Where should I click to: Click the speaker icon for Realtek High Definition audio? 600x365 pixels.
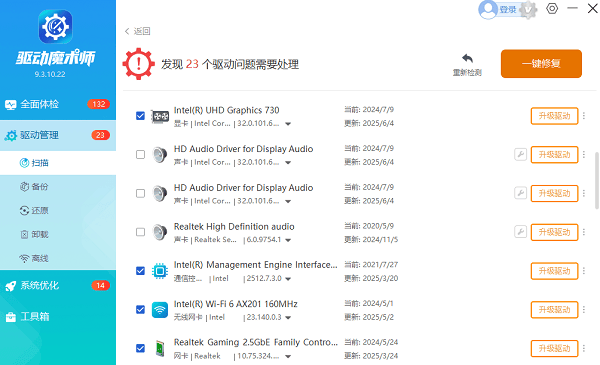point(160,232)
